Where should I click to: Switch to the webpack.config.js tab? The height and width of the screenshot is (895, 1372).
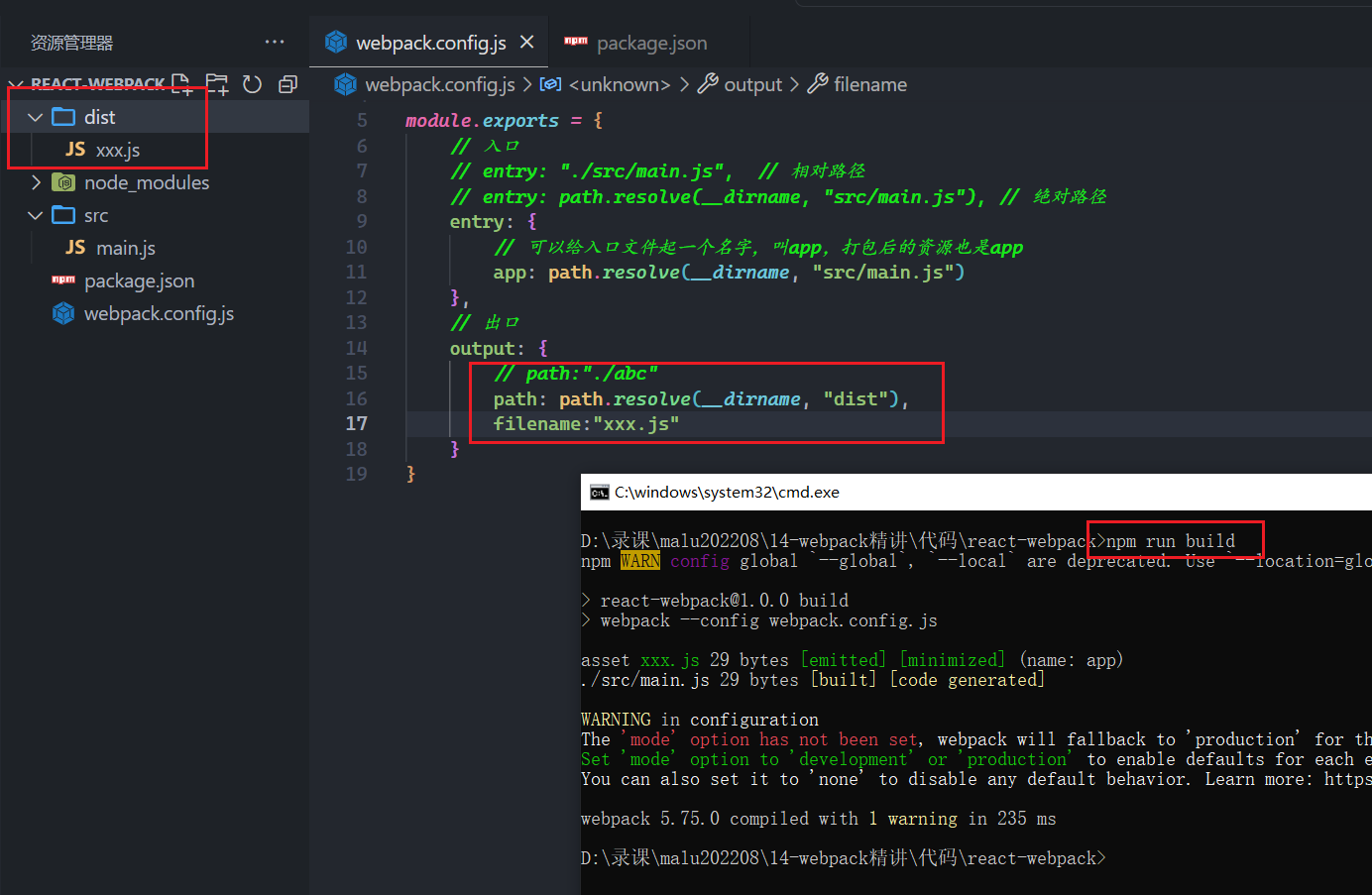click(430, 42)
